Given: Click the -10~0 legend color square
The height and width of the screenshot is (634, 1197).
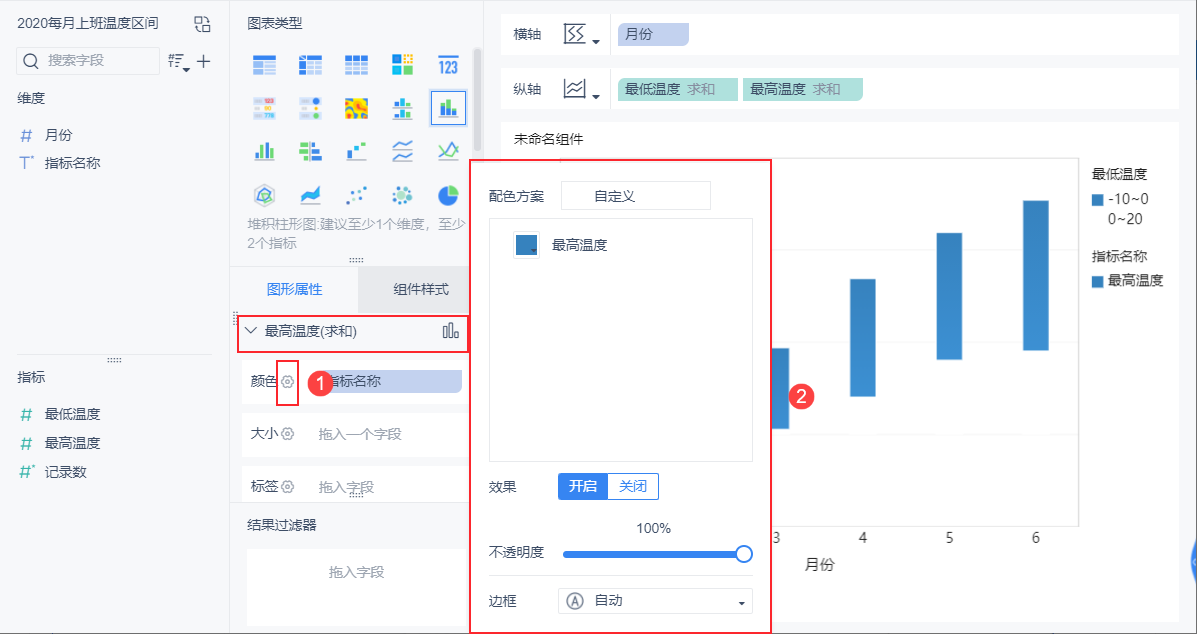Looking at the screenshot, I should [1098, 199].
